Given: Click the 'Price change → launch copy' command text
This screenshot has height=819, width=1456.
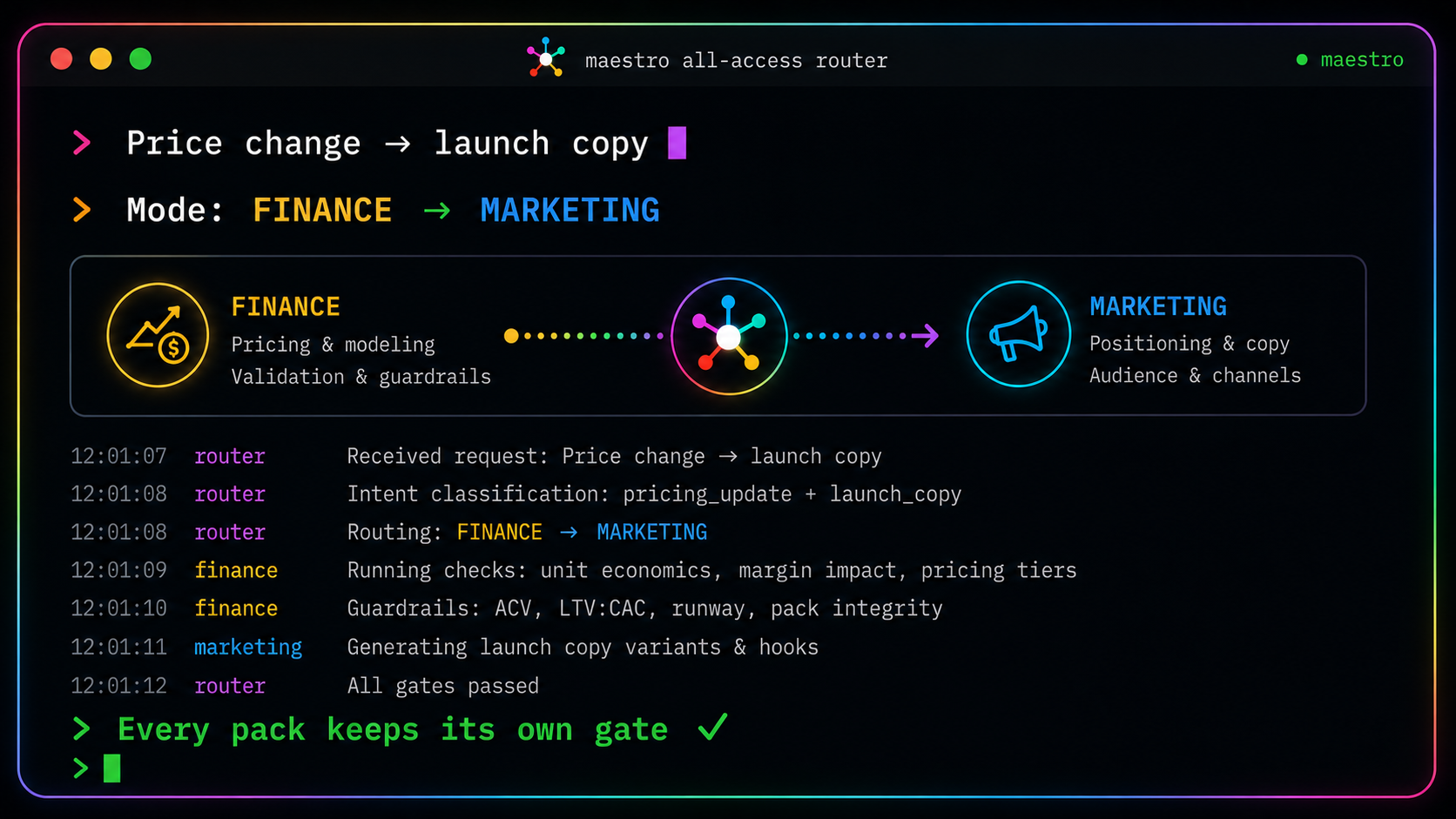Looking at the screenshot, I should pyautogui.click(x=388, y=144).
